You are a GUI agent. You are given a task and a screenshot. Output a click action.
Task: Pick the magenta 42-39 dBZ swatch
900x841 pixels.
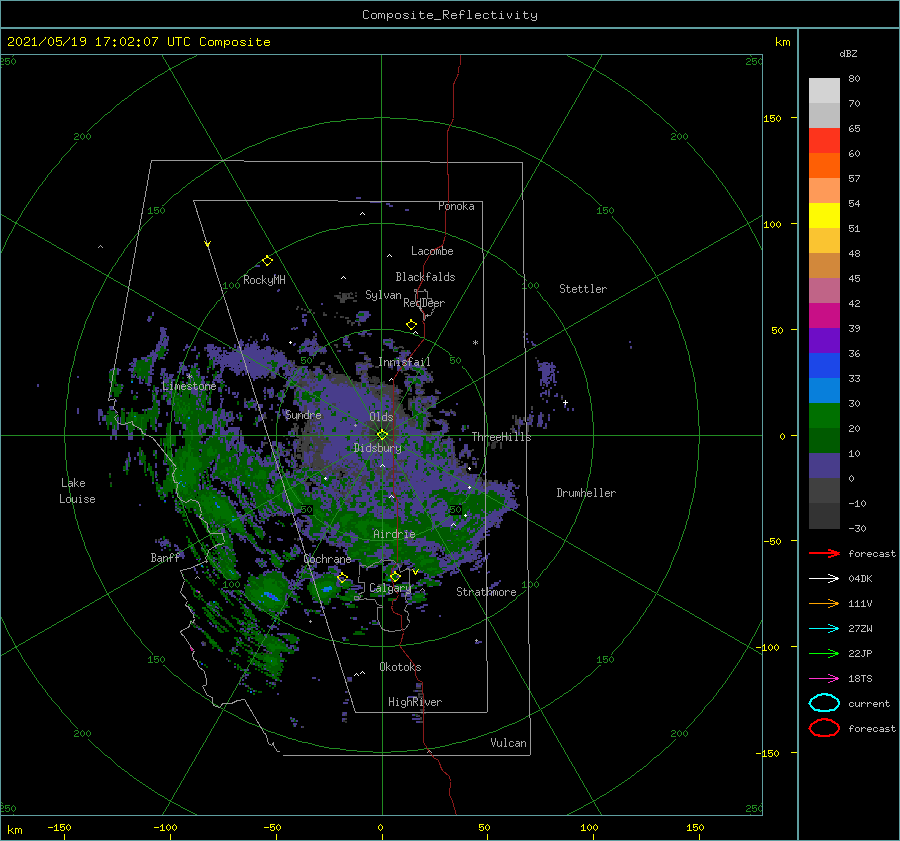[824, 316]
